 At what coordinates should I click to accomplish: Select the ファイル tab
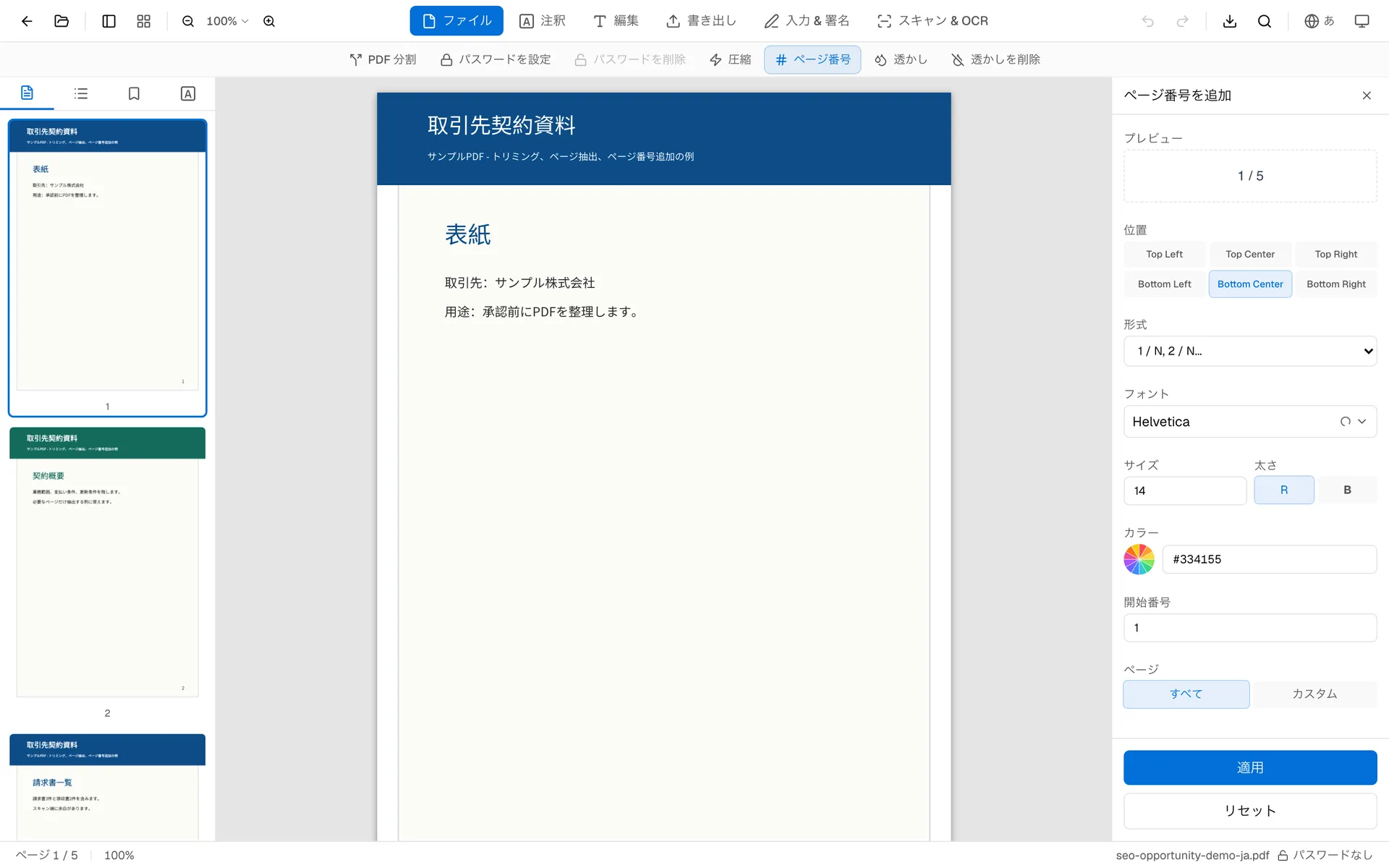(456, 21)
